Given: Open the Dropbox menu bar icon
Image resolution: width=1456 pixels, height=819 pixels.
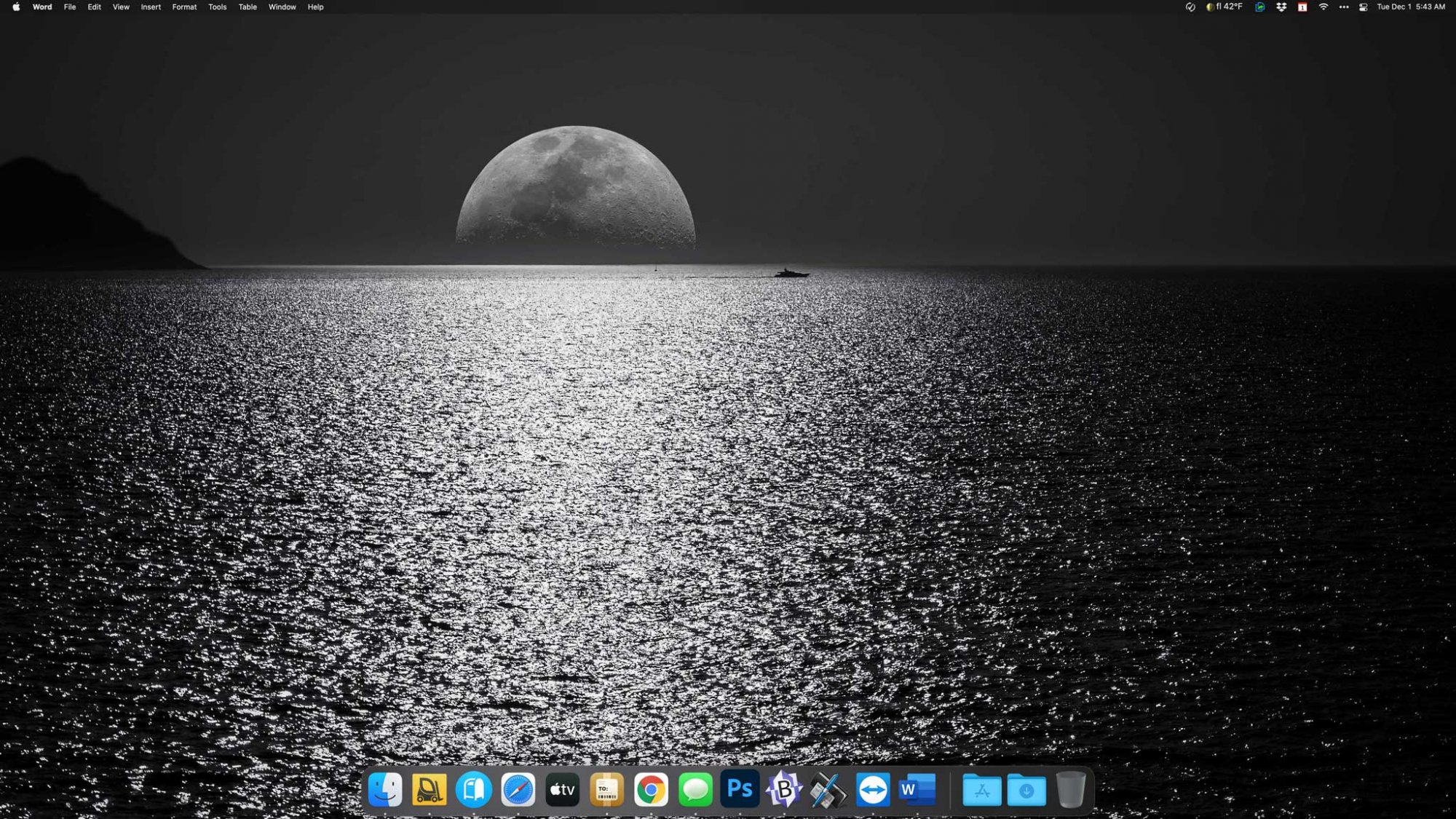Looking at the screenshot, I should pyautogui.click(x=1281, y=7).
